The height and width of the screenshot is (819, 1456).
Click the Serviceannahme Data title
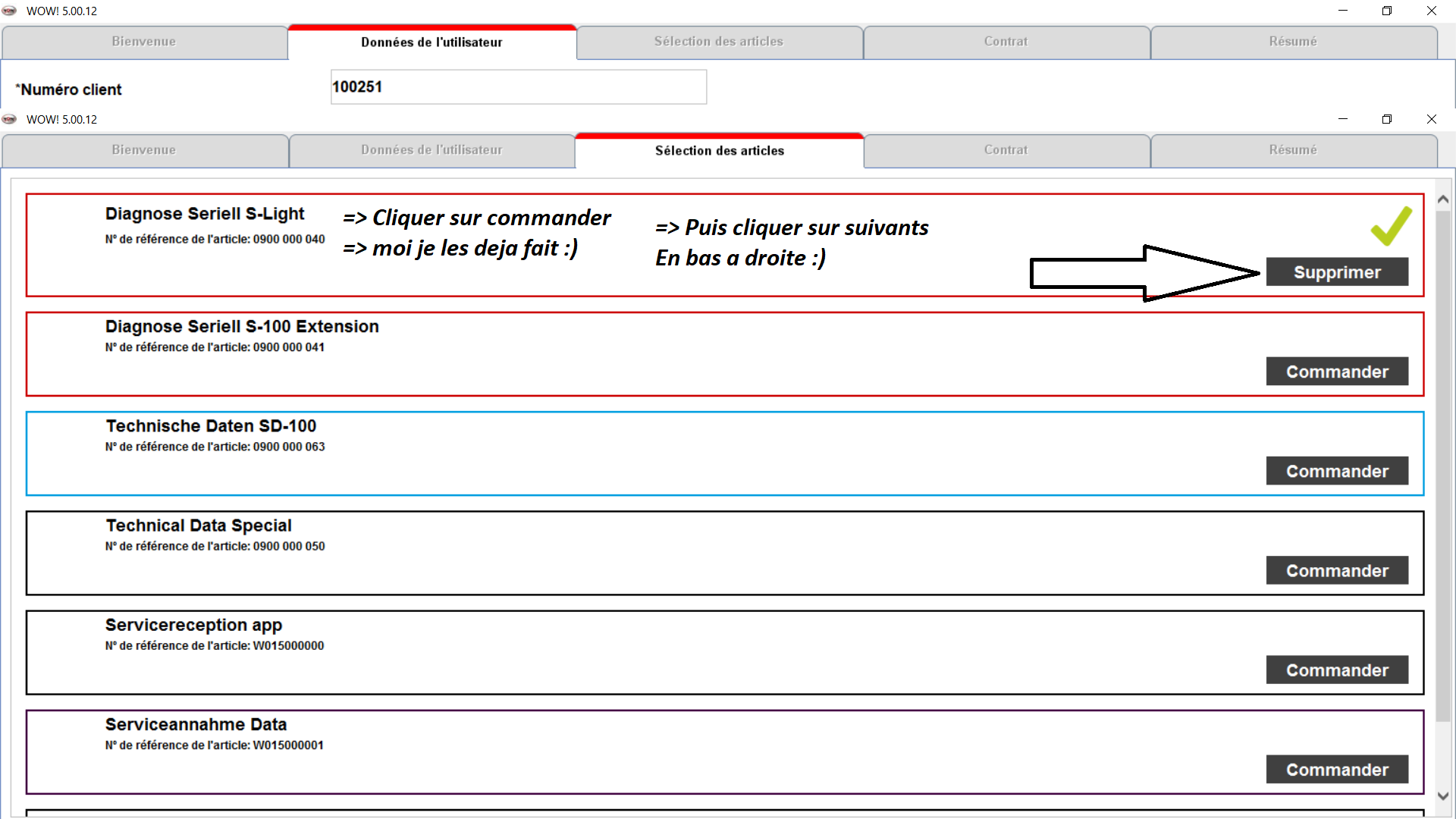coord(196,724)
